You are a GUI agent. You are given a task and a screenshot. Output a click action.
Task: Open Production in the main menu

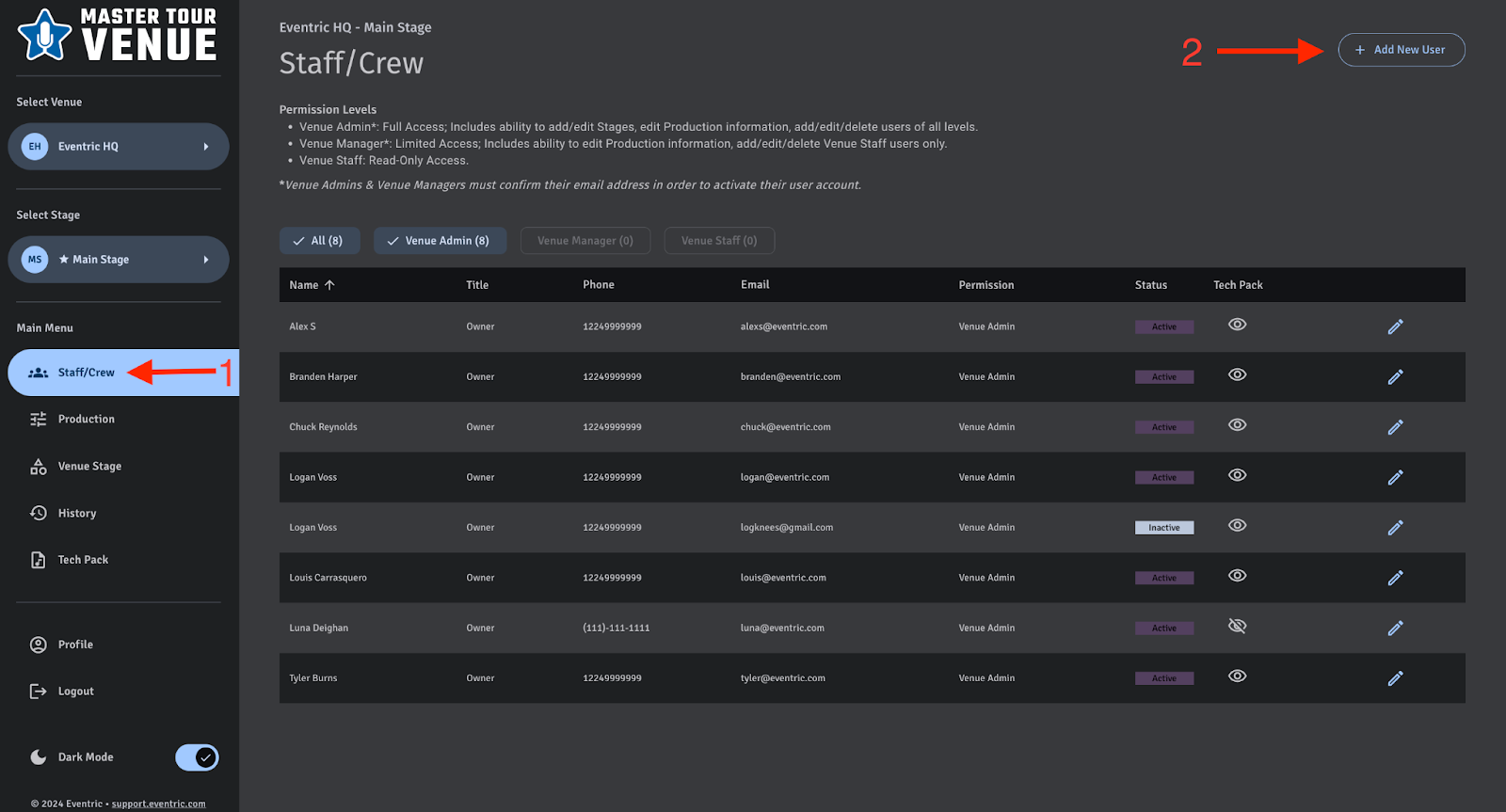pos(86,420)
